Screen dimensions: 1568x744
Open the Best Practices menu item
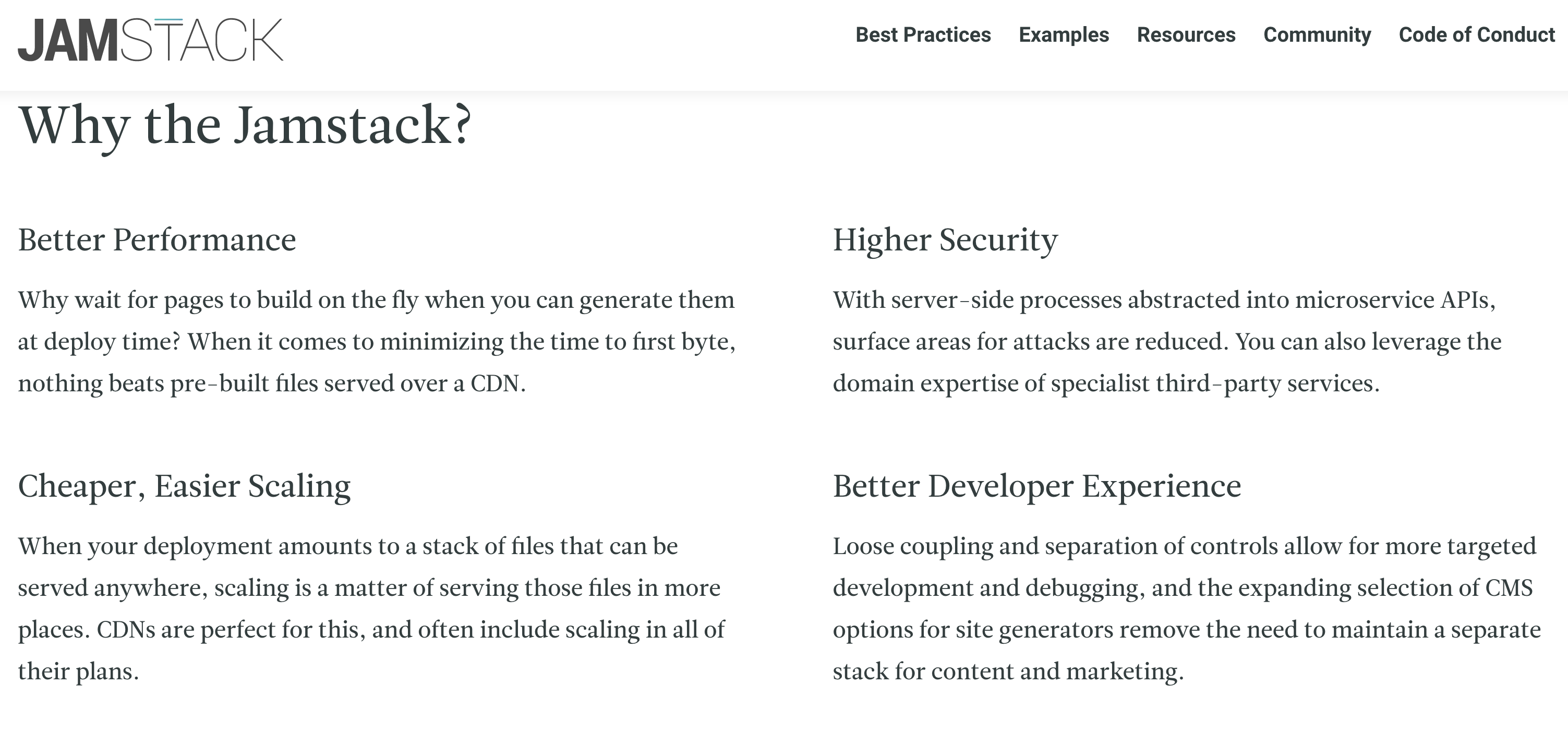click(923, 35)
